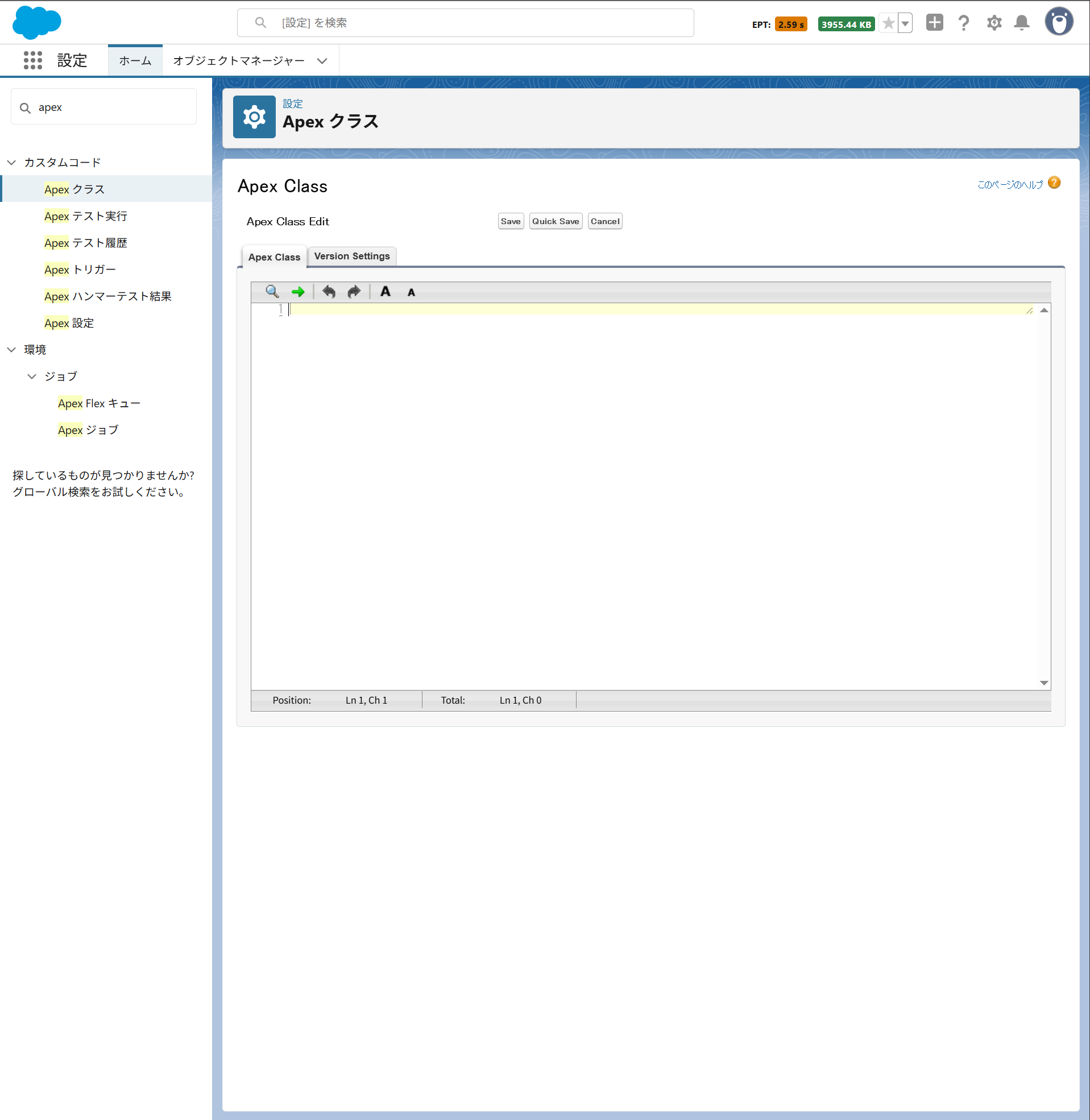Open the App Launcher grid

(x=32, y=60)
